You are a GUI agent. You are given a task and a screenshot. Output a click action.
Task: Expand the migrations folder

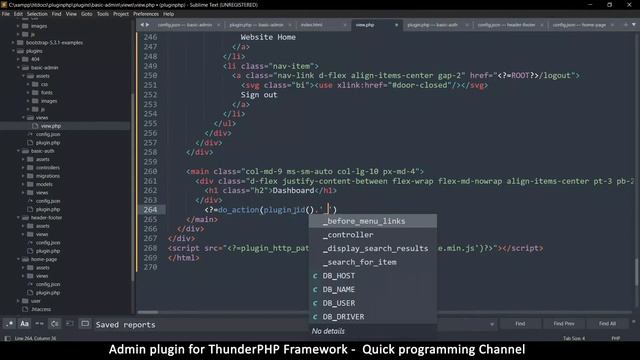(23, 176)
